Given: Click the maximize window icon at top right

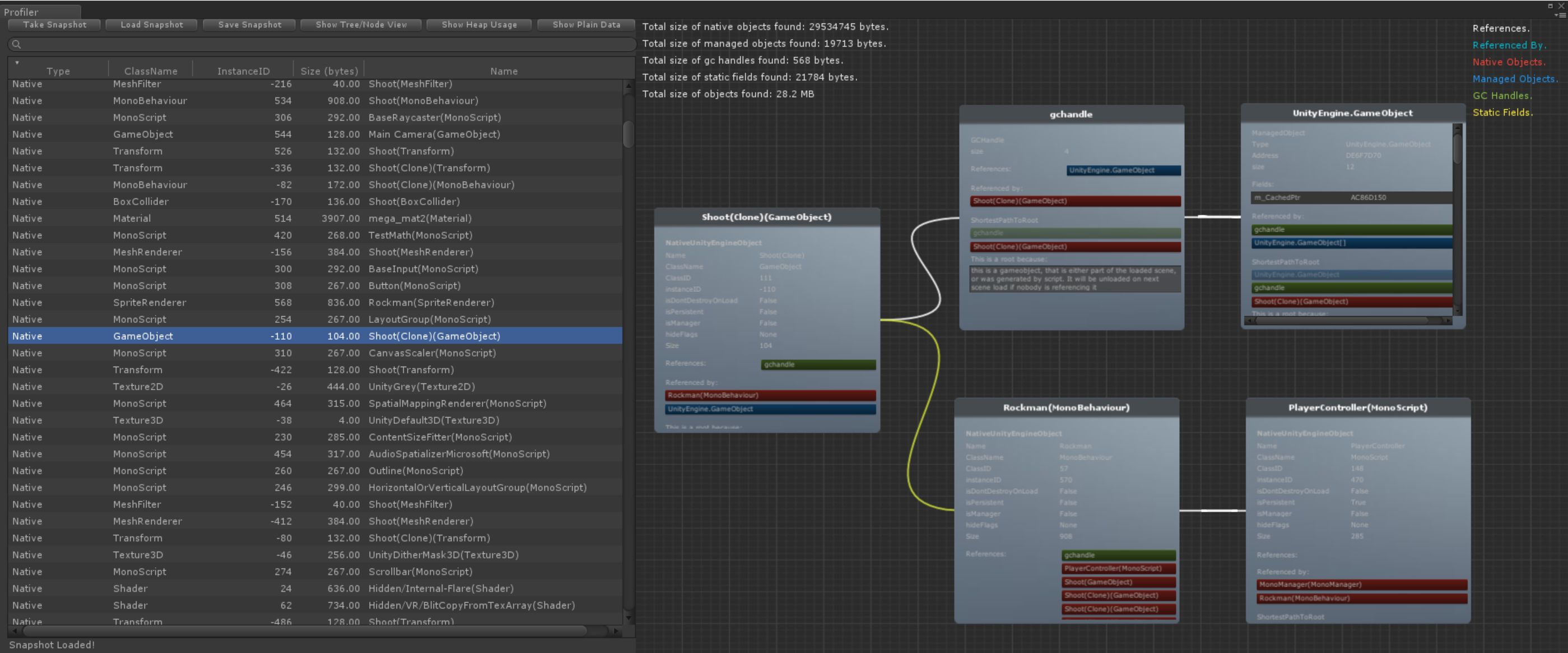Looking at the screenshot, I should point(1550,6).
